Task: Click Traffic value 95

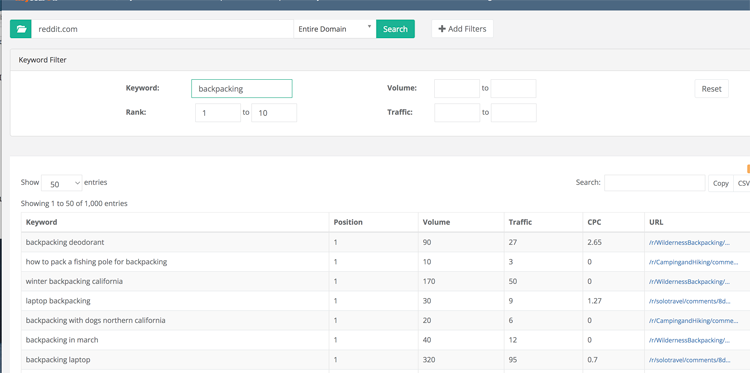Action: 513,360
